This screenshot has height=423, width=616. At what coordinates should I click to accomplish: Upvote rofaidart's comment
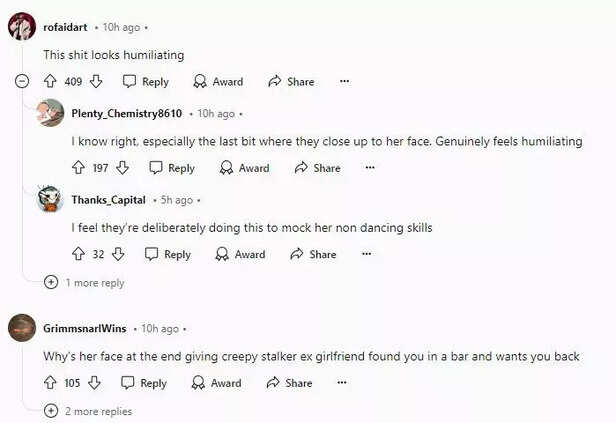[x=50, y=81]
